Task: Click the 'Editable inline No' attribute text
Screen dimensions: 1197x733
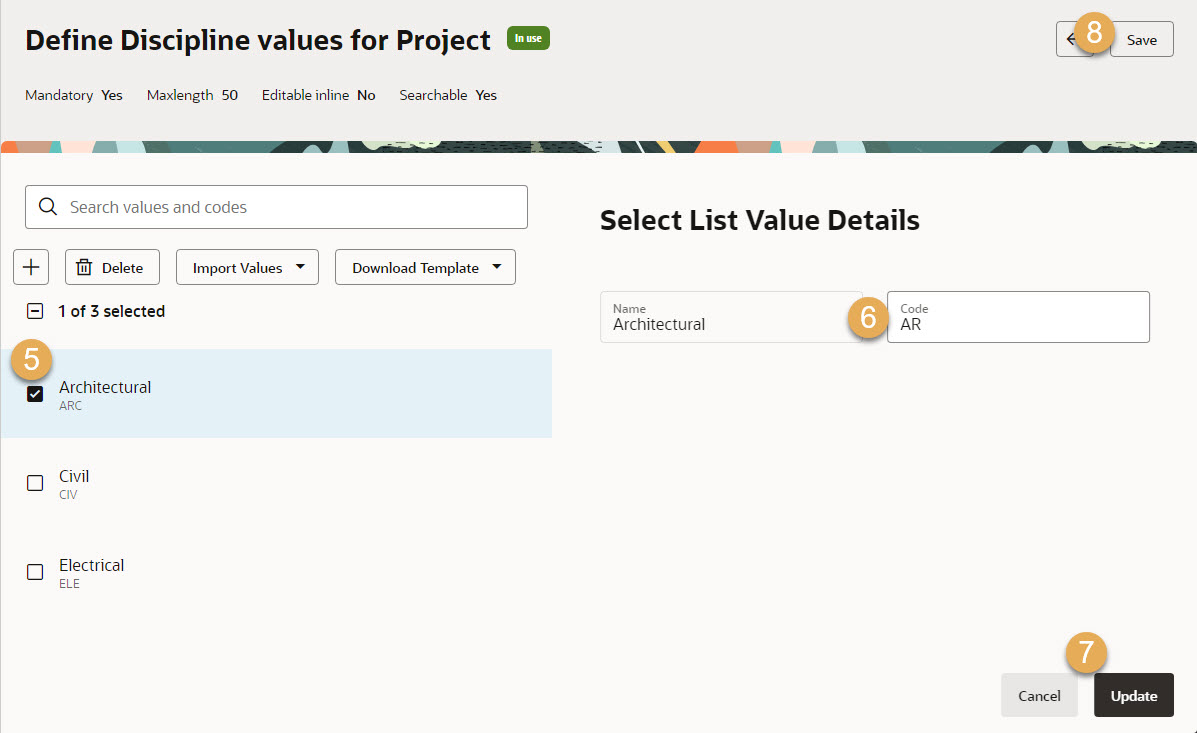Action: pos(318,95)
